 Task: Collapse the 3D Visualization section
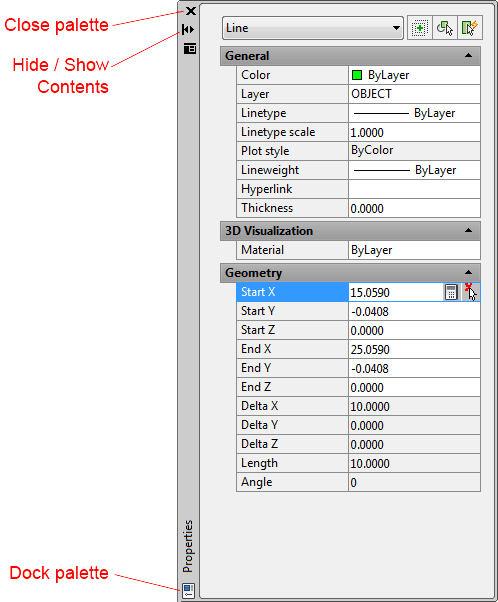click(x=468, y=231)
